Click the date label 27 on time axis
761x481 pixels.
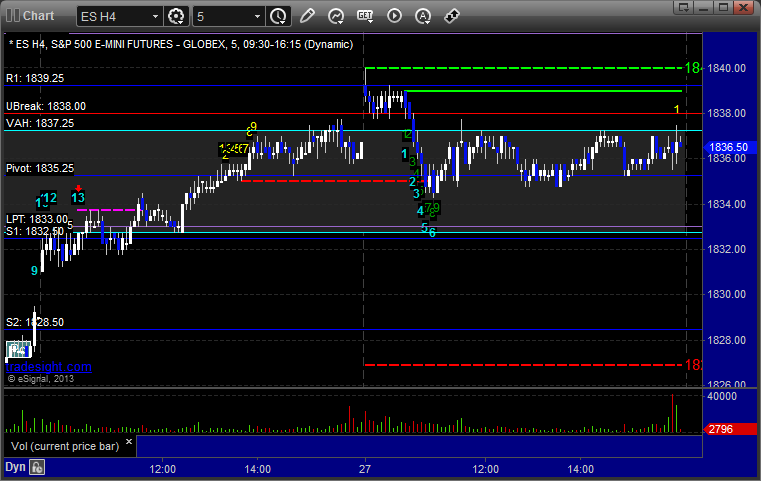point(364,469)
